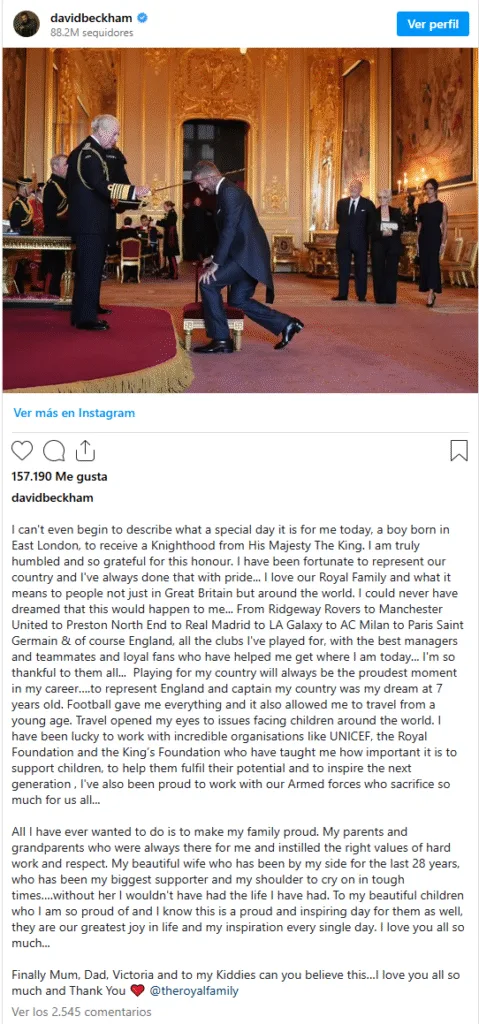Open the Ver más en Instagram link
Screen dimensions: 479x1024
[74, 413]
